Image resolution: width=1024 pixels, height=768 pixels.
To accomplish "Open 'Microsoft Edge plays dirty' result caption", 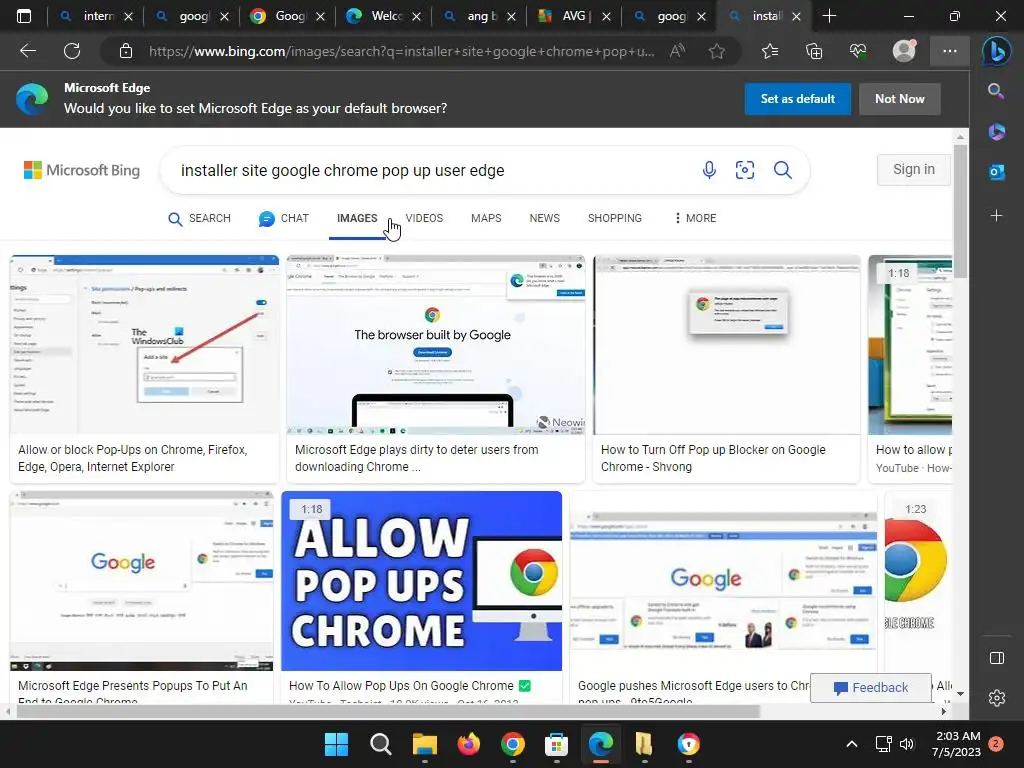I will click(x=417, y=458).
